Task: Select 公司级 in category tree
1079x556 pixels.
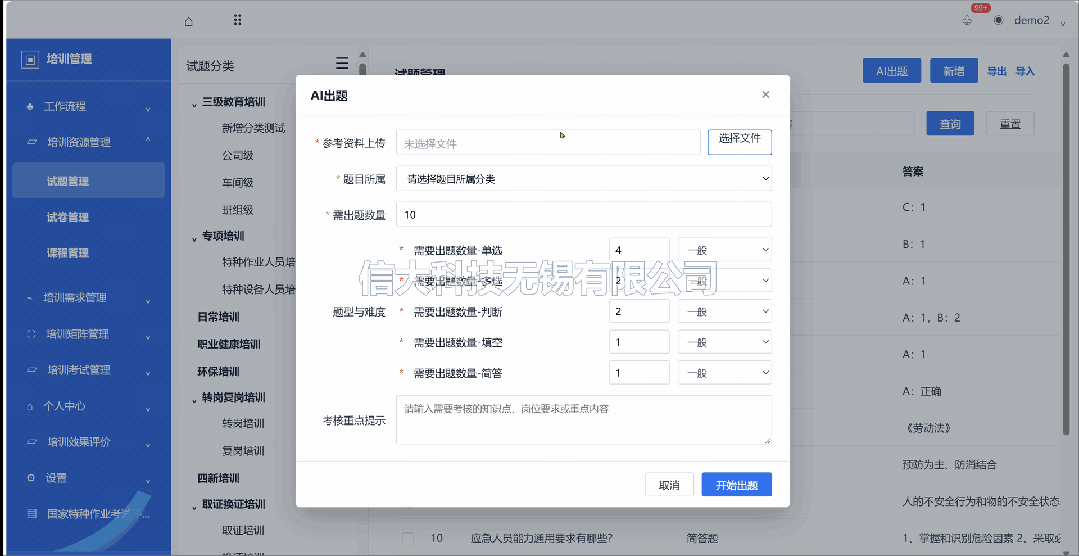Action: (x=238, y=156)
